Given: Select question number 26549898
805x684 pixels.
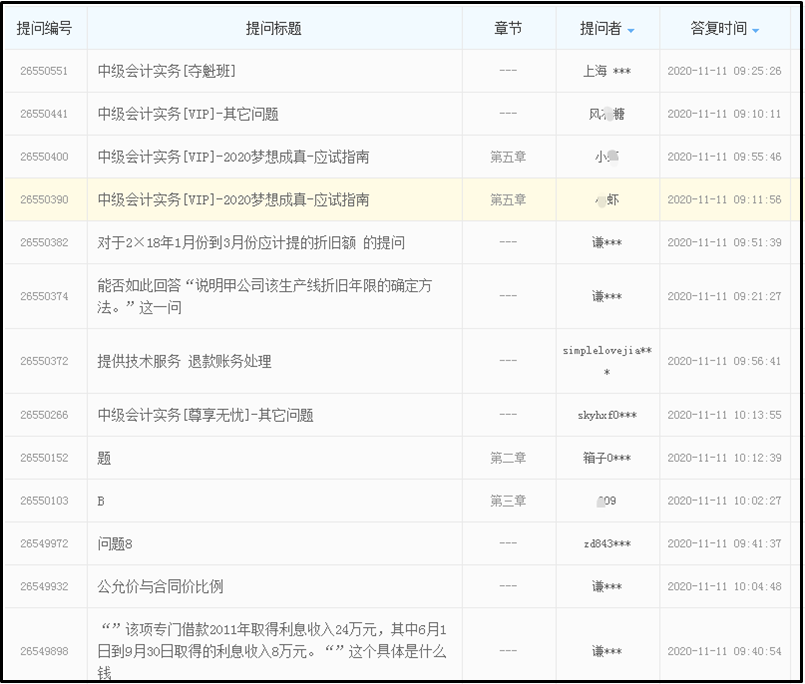Looking at the screenshot, I should 44,651.
